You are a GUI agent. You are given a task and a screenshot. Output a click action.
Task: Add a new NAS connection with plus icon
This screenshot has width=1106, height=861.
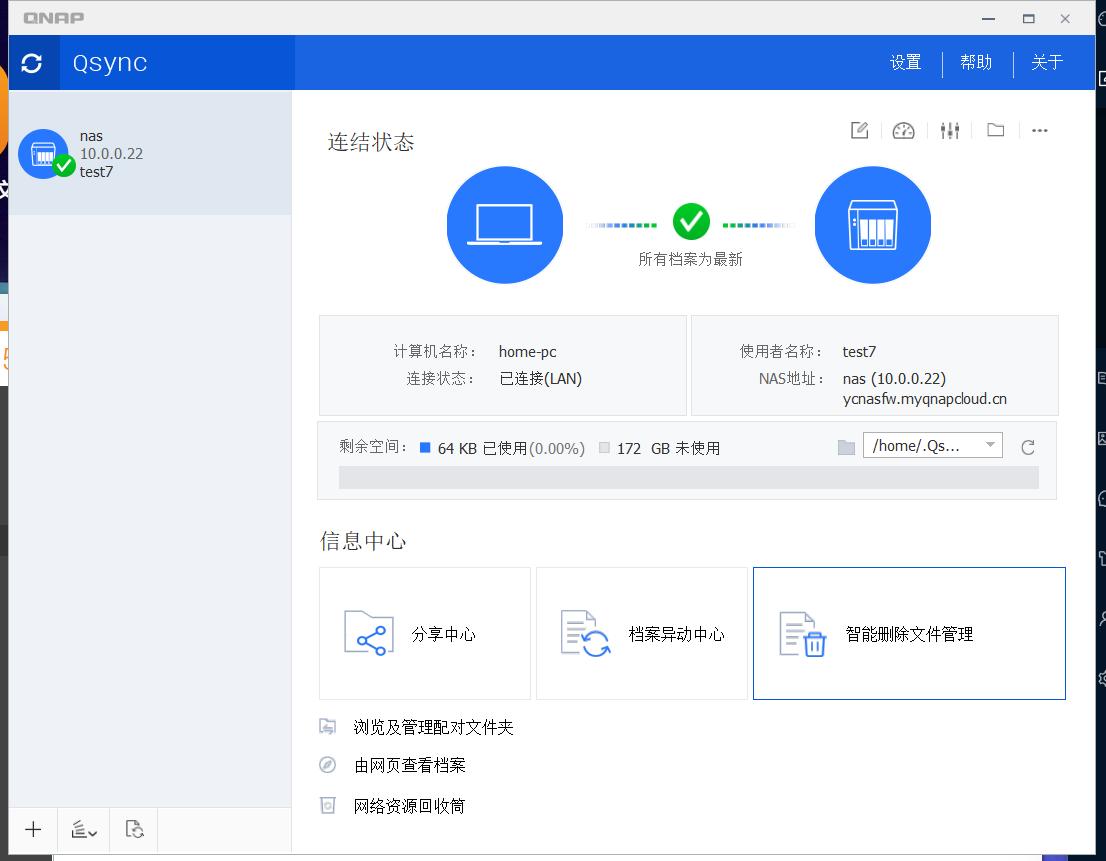pos(32,829)
